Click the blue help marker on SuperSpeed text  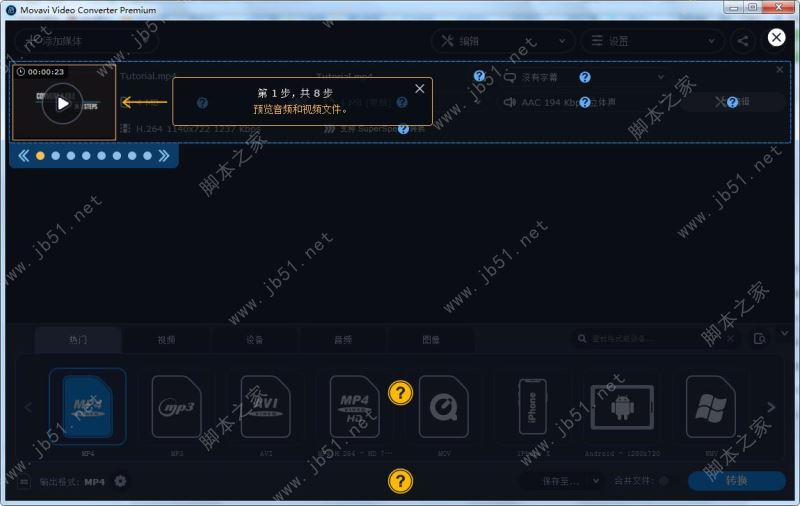[x=403, y=129]
